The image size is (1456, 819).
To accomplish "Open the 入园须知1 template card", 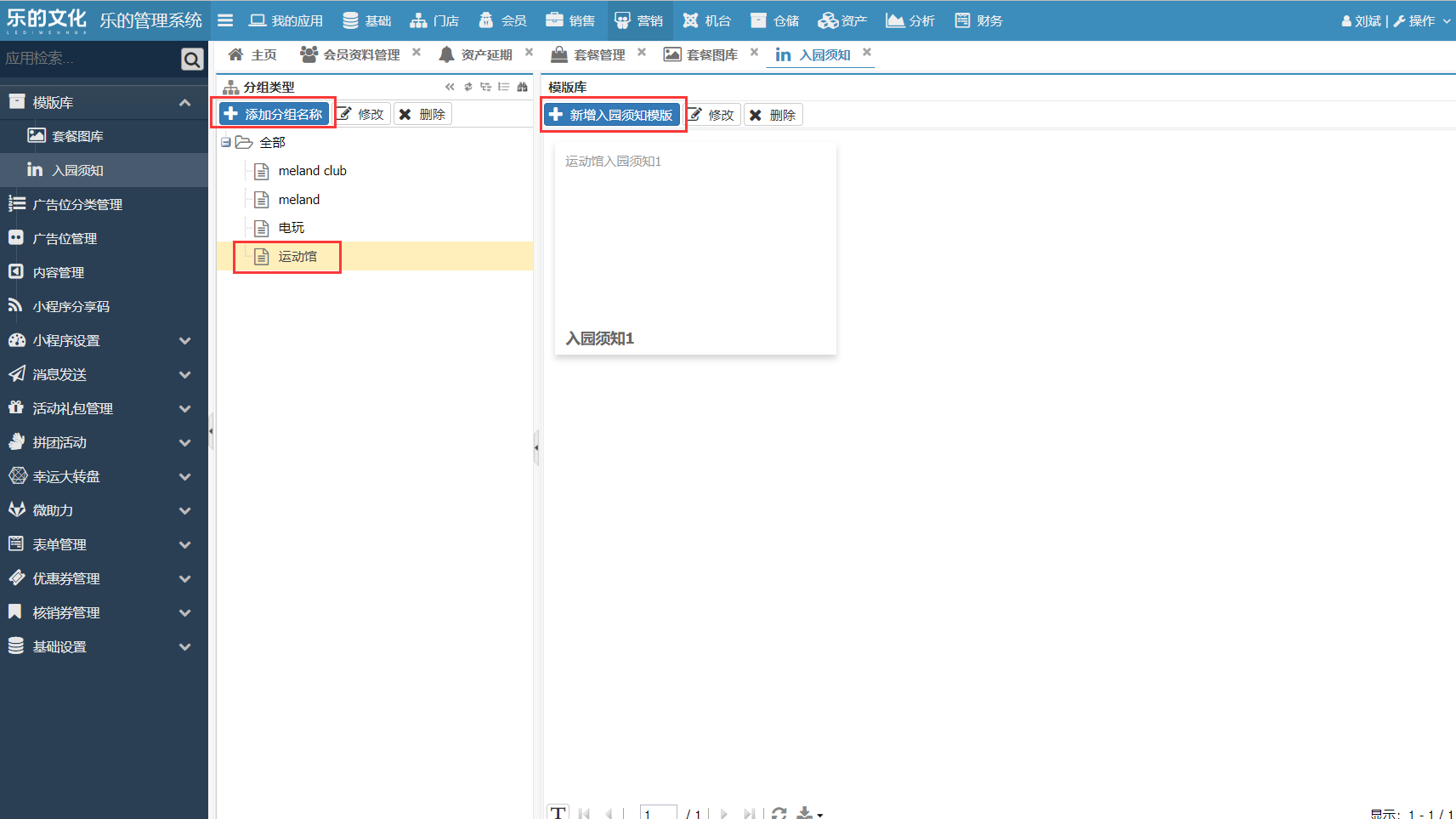I will tap(695, 248).
